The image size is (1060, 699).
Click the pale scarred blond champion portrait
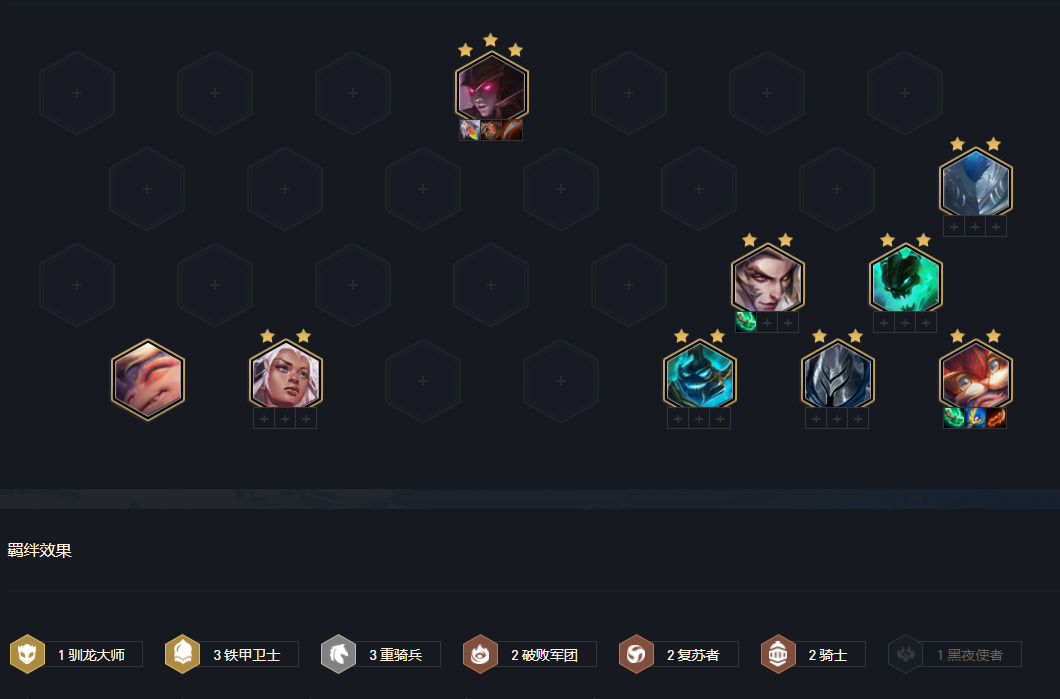point(767,280)
